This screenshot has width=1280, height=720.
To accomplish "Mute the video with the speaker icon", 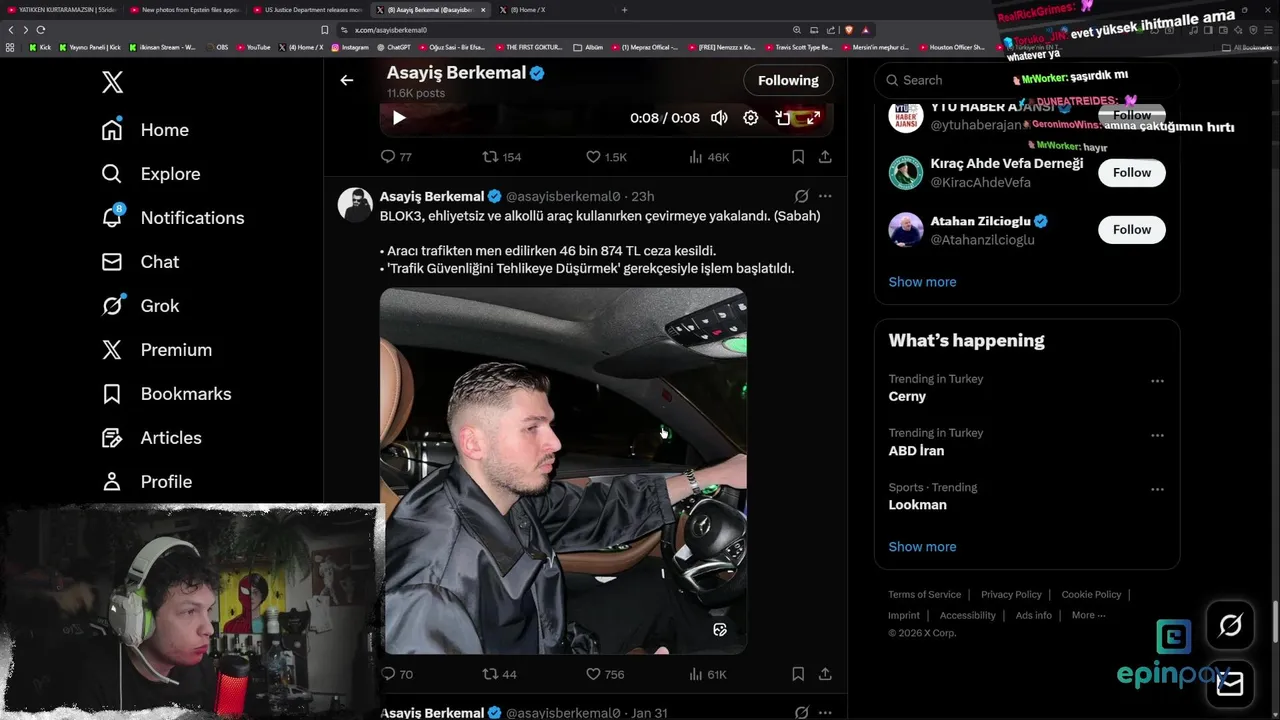I will [x=719, y=118].
